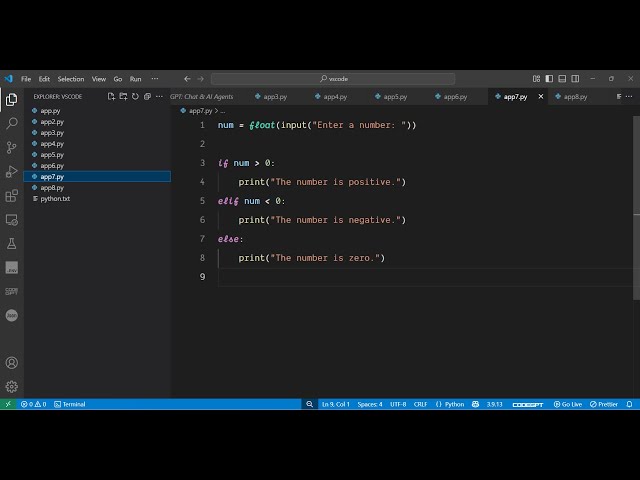640x480 pixels.
Task: Expand the hidden menu items ellipsis
Action: click(155, 79)
